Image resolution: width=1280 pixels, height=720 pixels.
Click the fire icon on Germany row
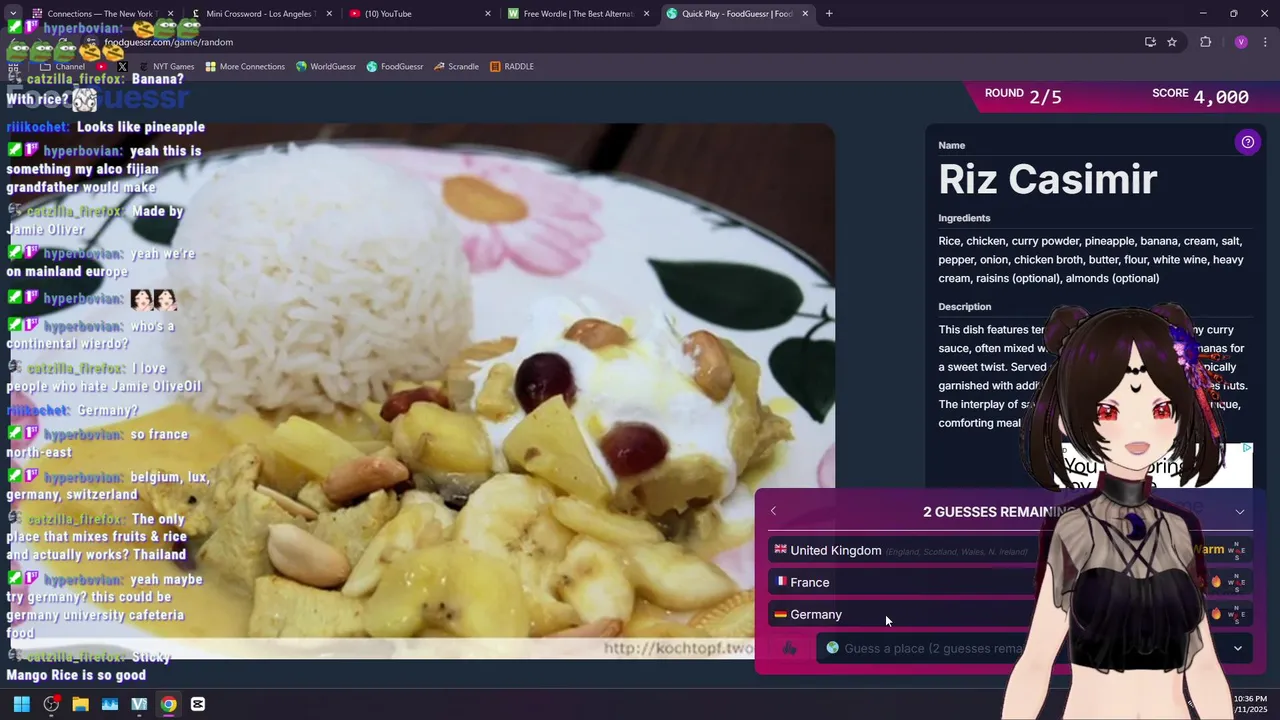click(x=1216, y=614)
